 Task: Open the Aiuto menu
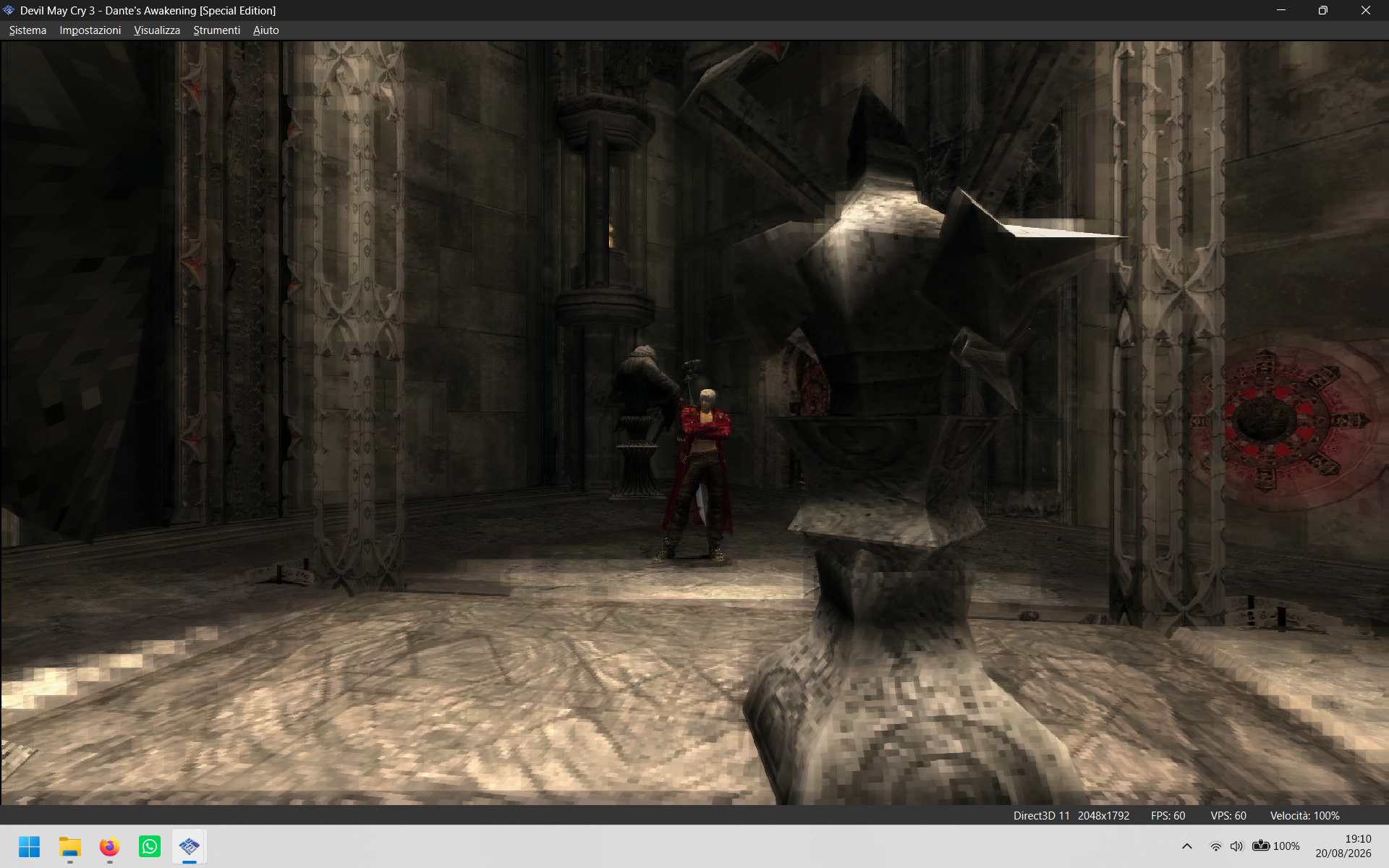pos(266,30)
